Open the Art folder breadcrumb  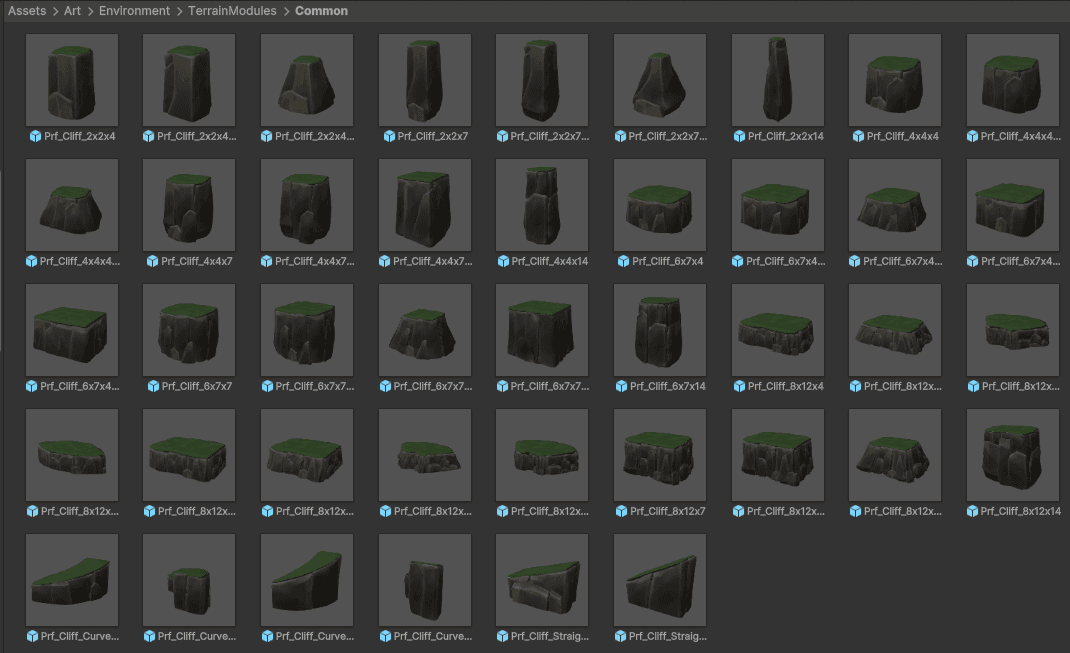72,11
